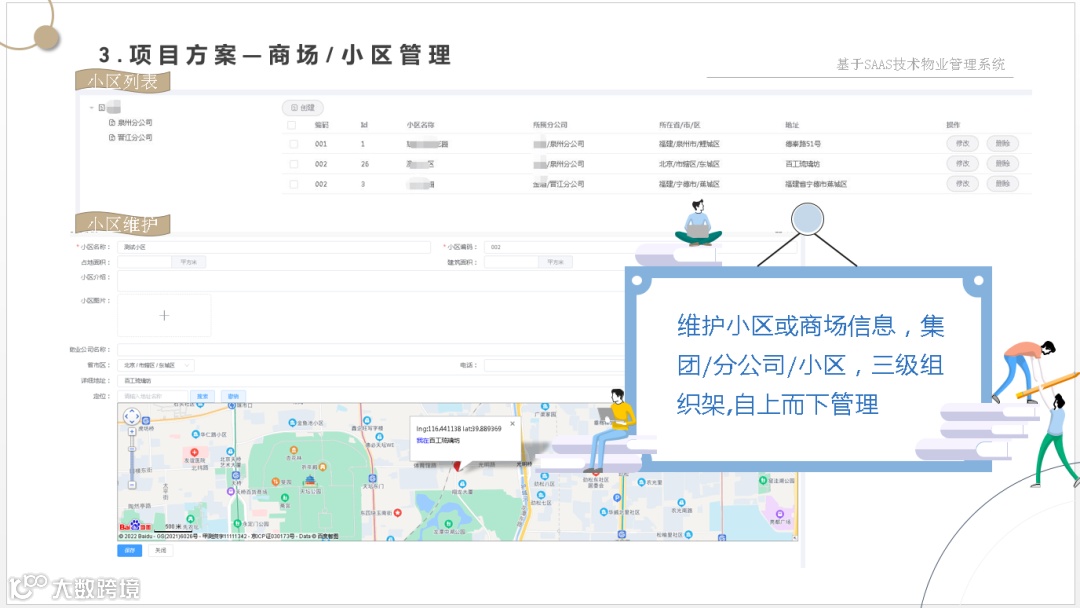This screenshot has width=1080, height=608.
Task: Click the red location marker on map
Action: (456, 466)
